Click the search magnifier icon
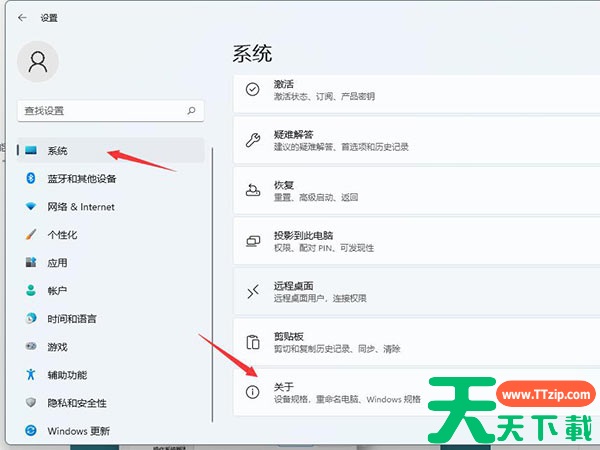This screenshot has width=600, height=450. [x=191, y=111]
